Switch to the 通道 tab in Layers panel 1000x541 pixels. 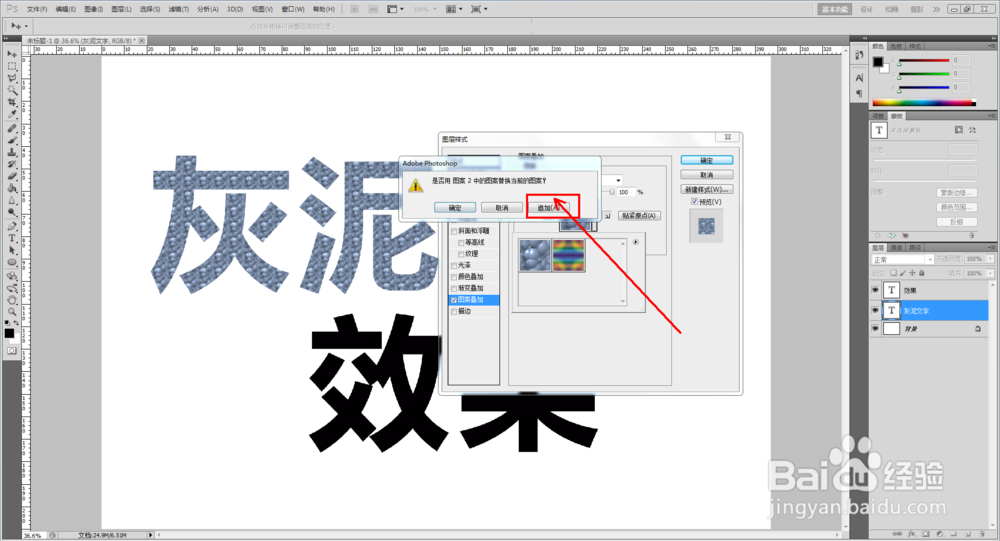click(x=897, y=248)
